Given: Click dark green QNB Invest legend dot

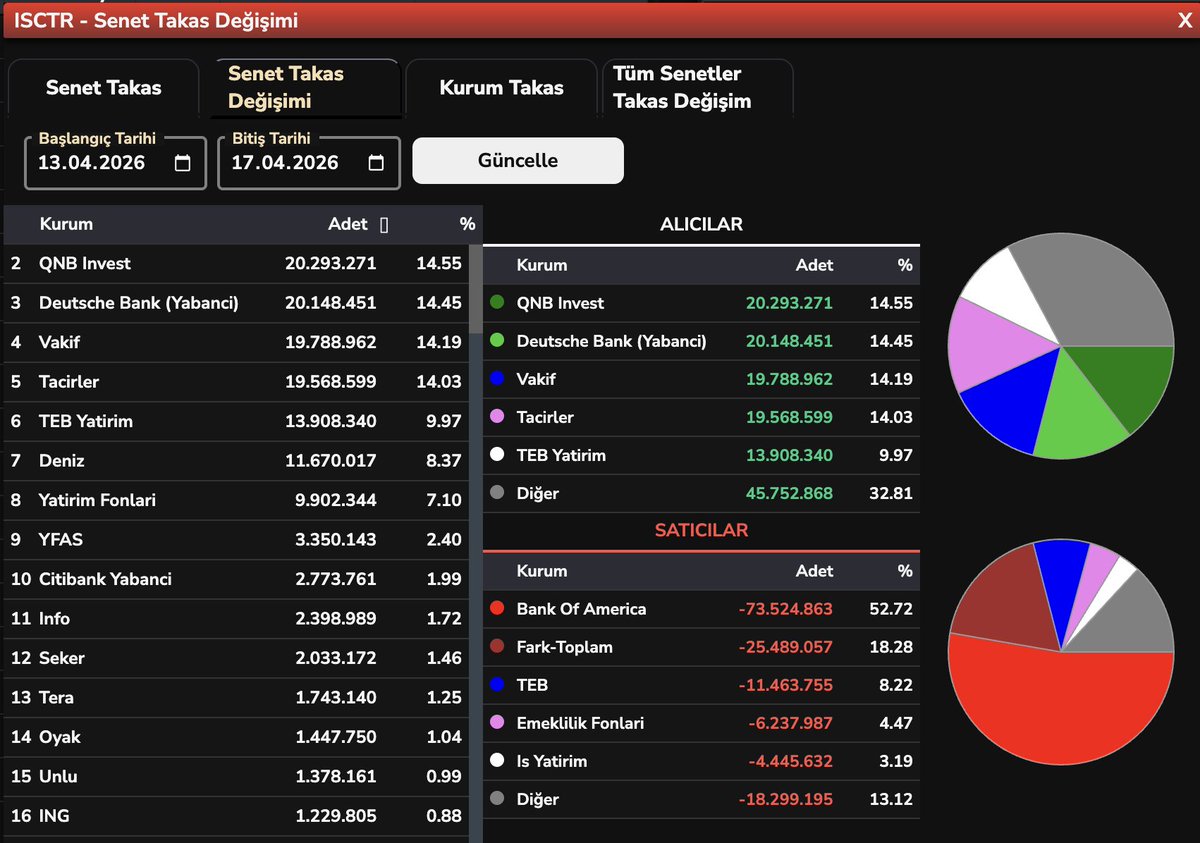Looking at the screenshot, I should click(497, 302).
